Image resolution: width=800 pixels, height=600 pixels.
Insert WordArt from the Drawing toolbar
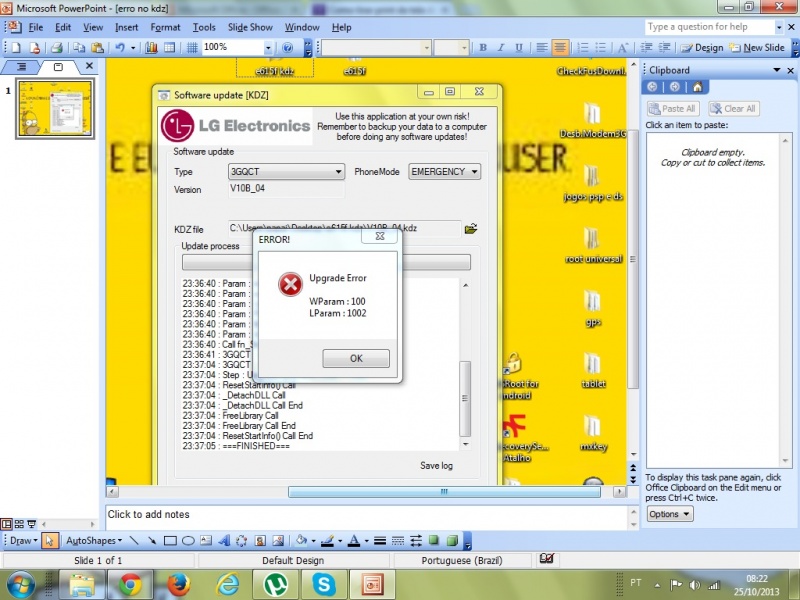pyautogui.click(x=224, y=540)
